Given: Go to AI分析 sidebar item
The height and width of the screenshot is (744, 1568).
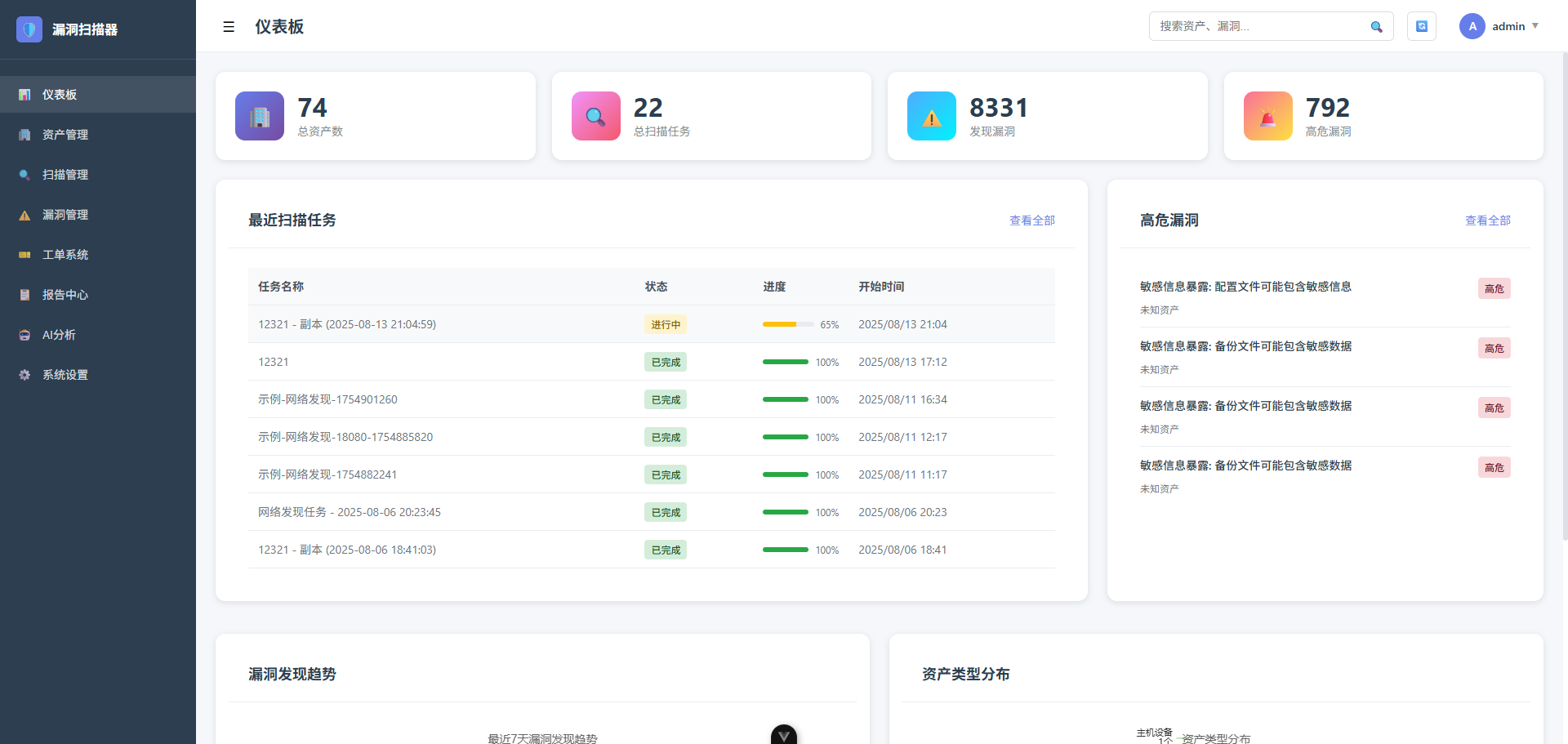Looking at the screenshot, I should pos(59,335).
